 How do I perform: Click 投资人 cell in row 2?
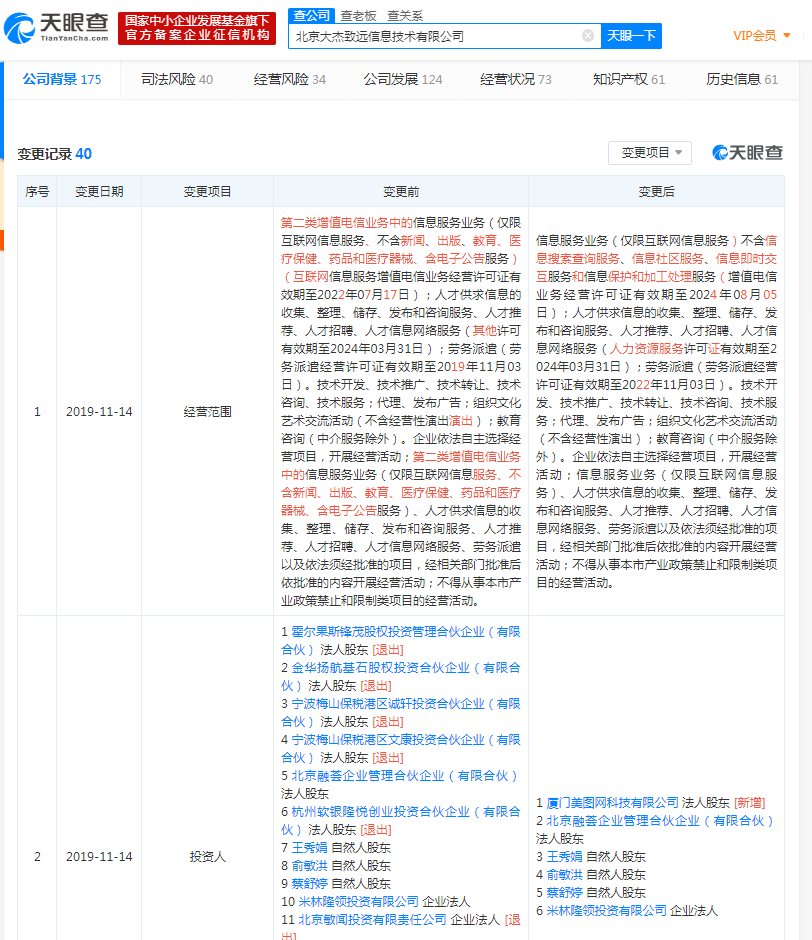tap(207, 857)
